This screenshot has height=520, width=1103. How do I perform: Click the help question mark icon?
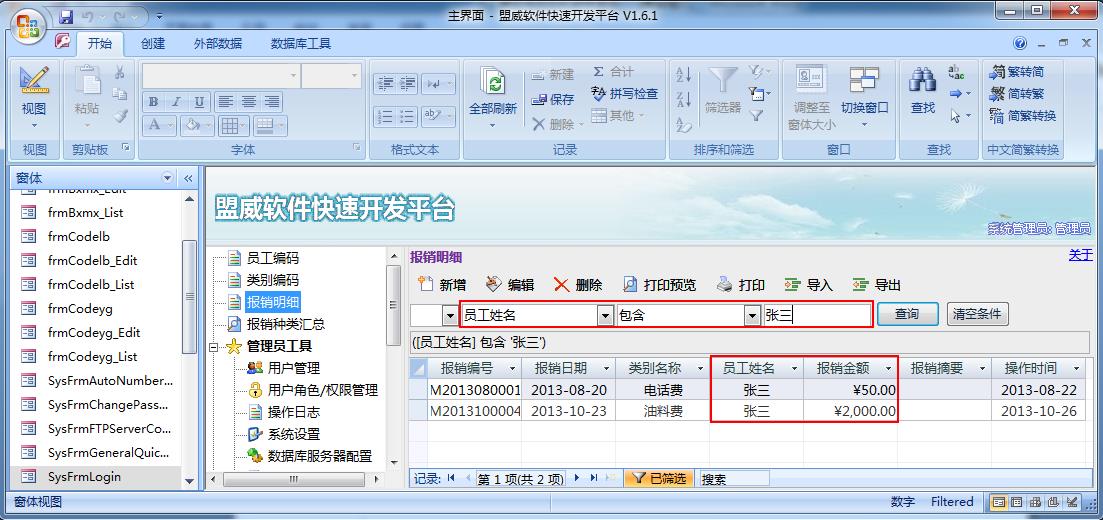pyautogui.click(x=1020, y=43)
